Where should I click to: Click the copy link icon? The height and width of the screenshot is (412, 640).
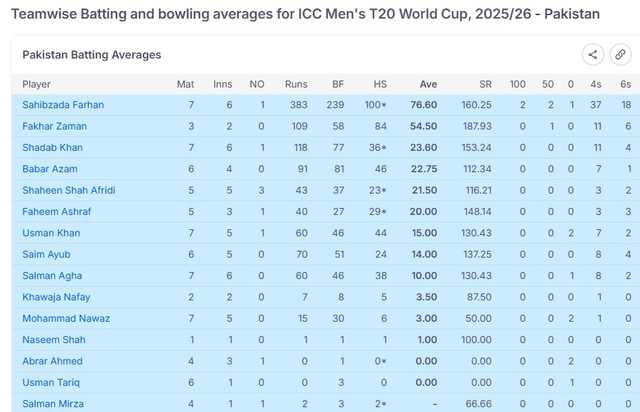click(x=620, y=55)
